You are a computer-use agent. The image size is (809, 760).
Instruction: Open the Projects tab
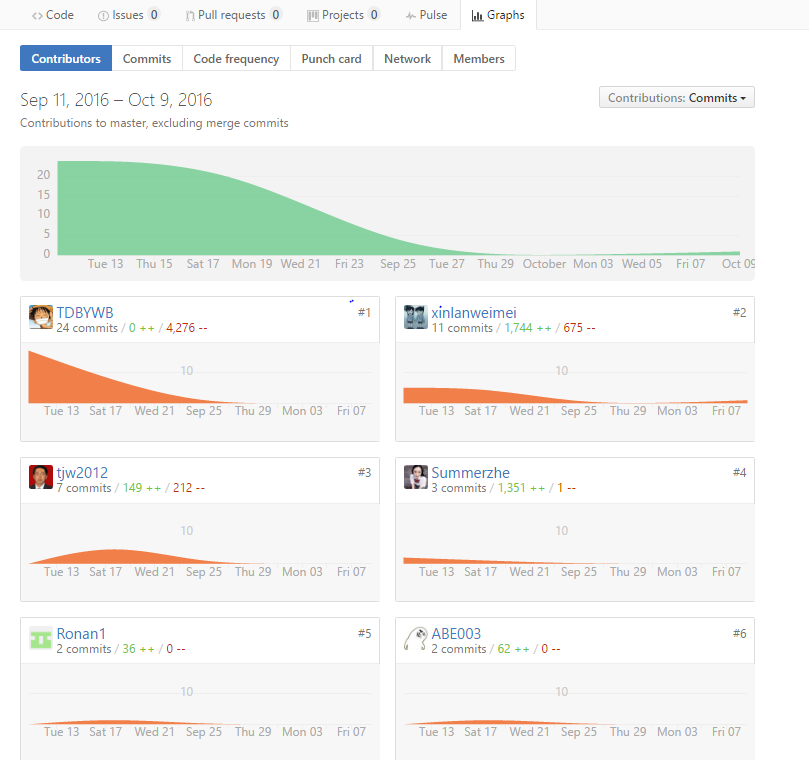(x=343, y=15)
